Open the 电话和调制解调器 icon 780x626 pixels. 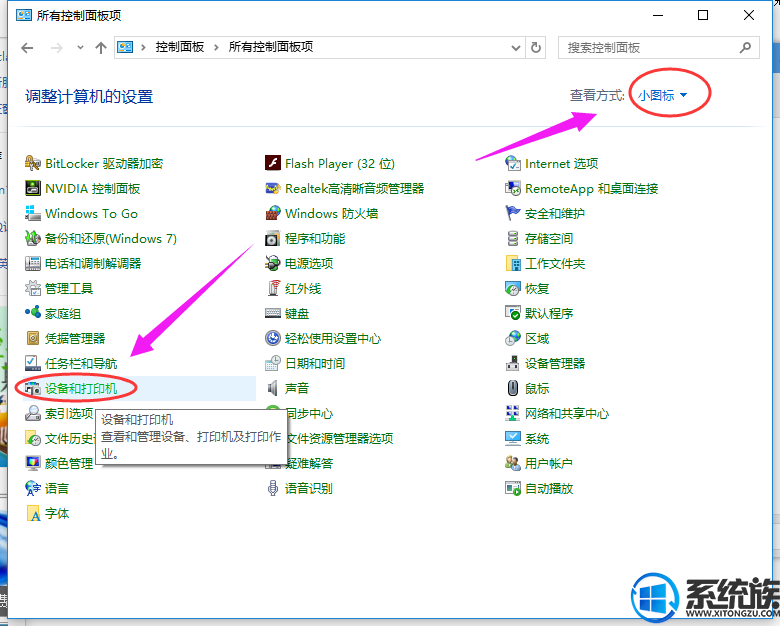click(33, 263)
